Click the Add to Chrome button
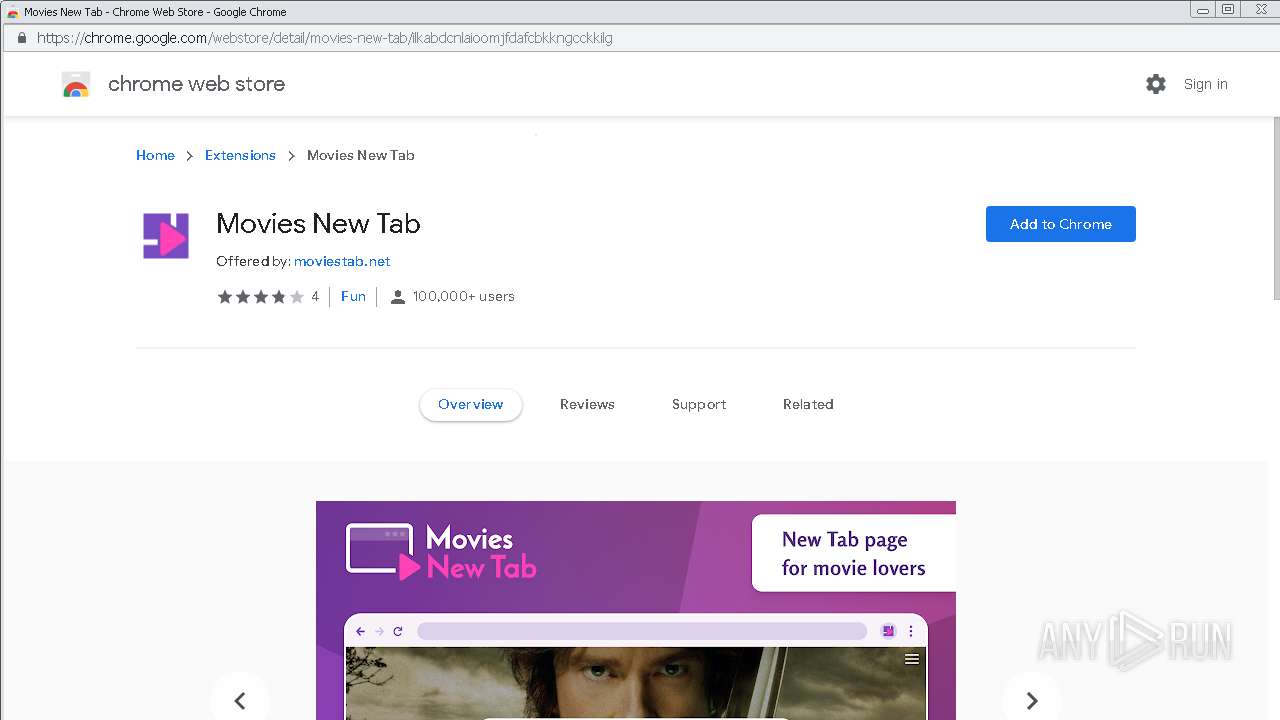Image resolution: width=1280 pixels, height=720 pixels. (x=1061, y=224)
